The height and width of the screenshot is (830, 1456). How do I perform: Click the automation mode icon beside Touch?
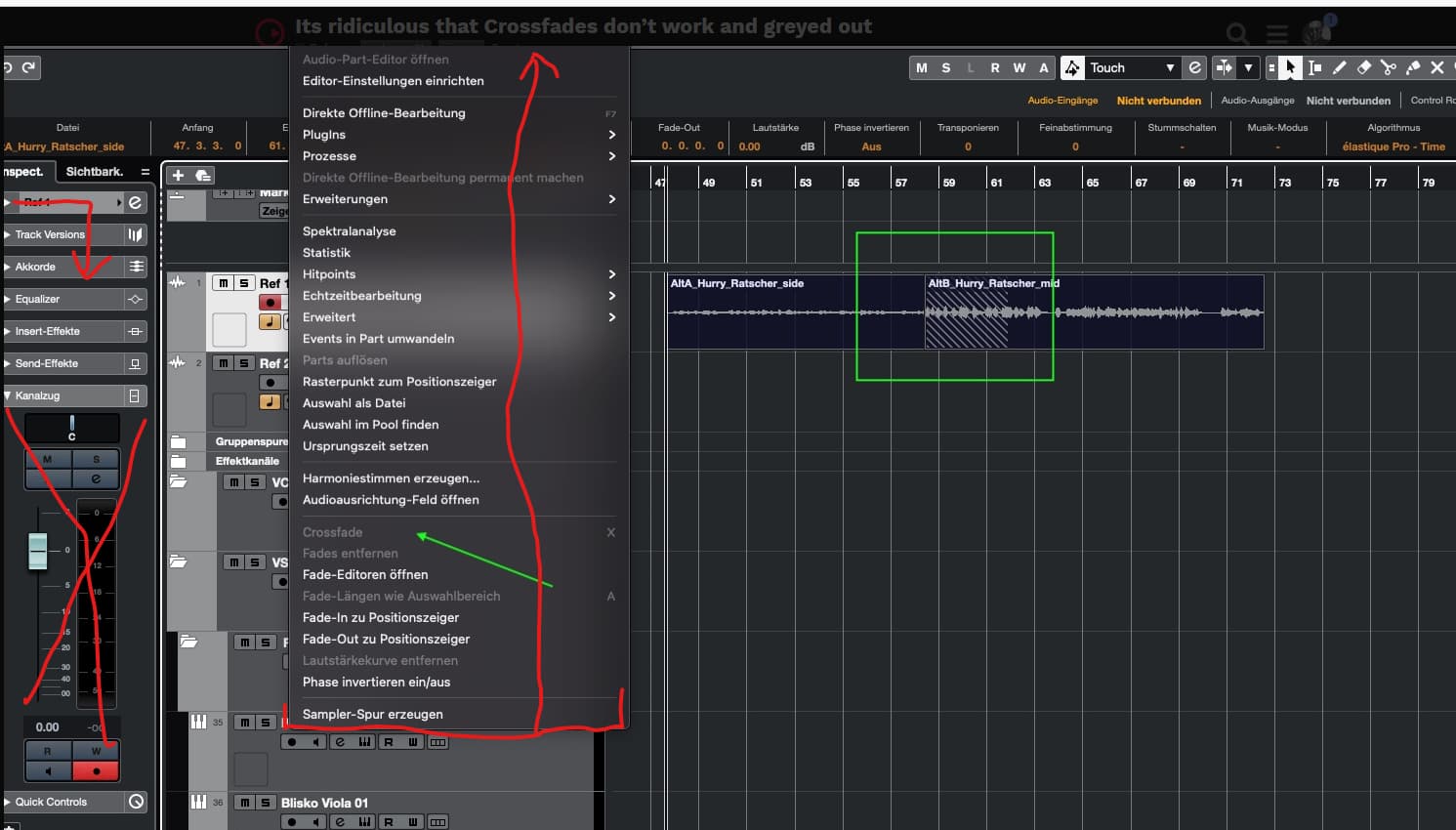(1072, 67)
